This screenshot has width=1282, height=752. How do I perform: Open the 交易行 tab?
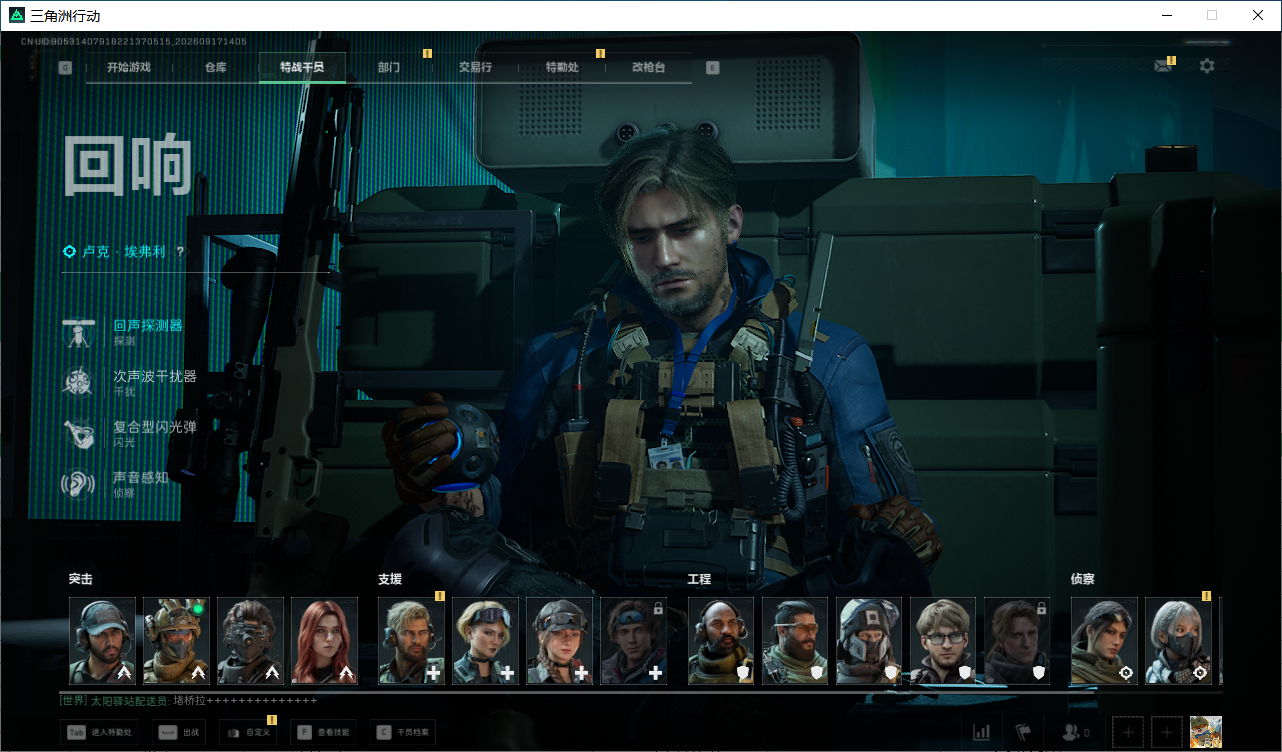pos(475,68)
